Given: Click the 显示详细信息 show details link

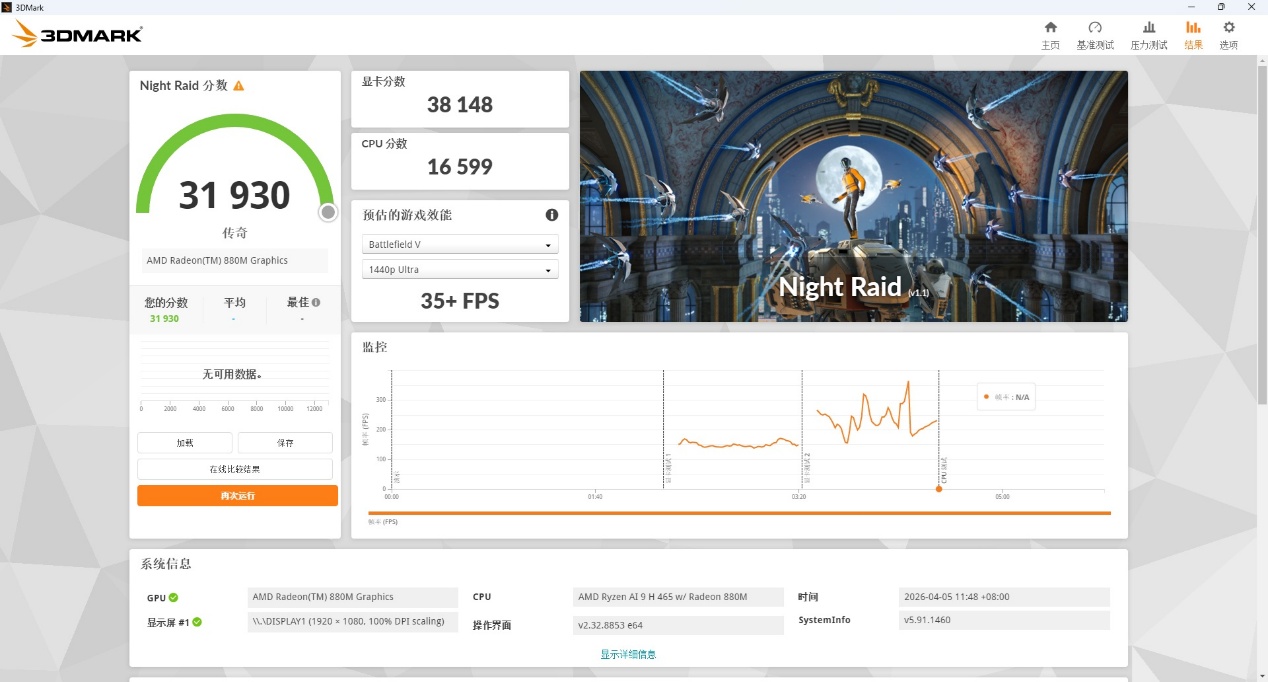Looking at the screenshot, I should click(628, 654).
